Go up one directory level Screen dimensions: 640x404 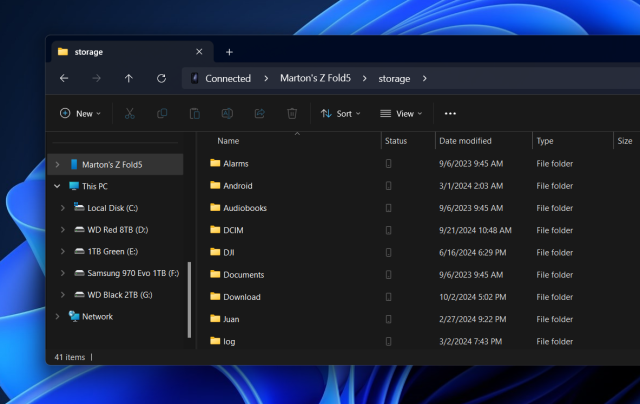(129, 78)
